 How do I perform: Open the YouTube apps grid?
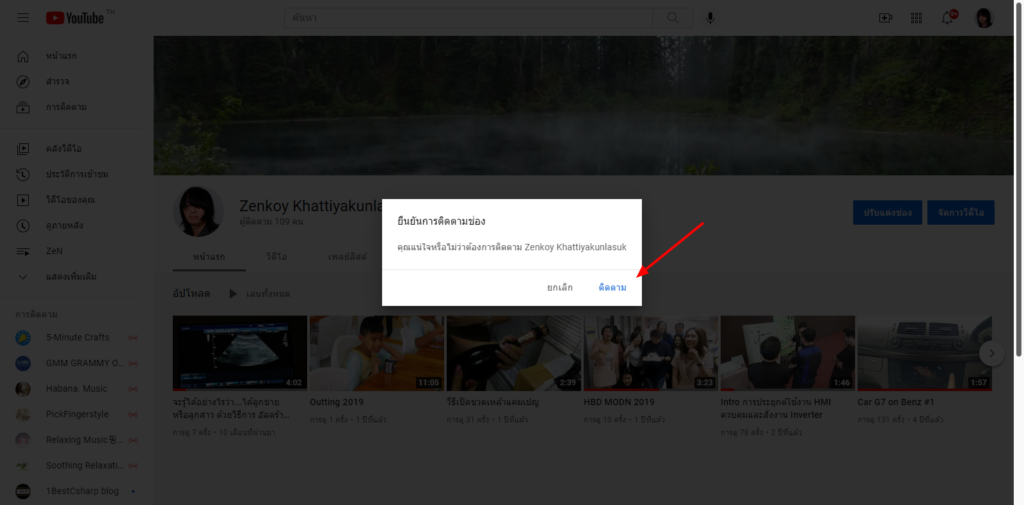pyautogui.click(x=916, y=18)
